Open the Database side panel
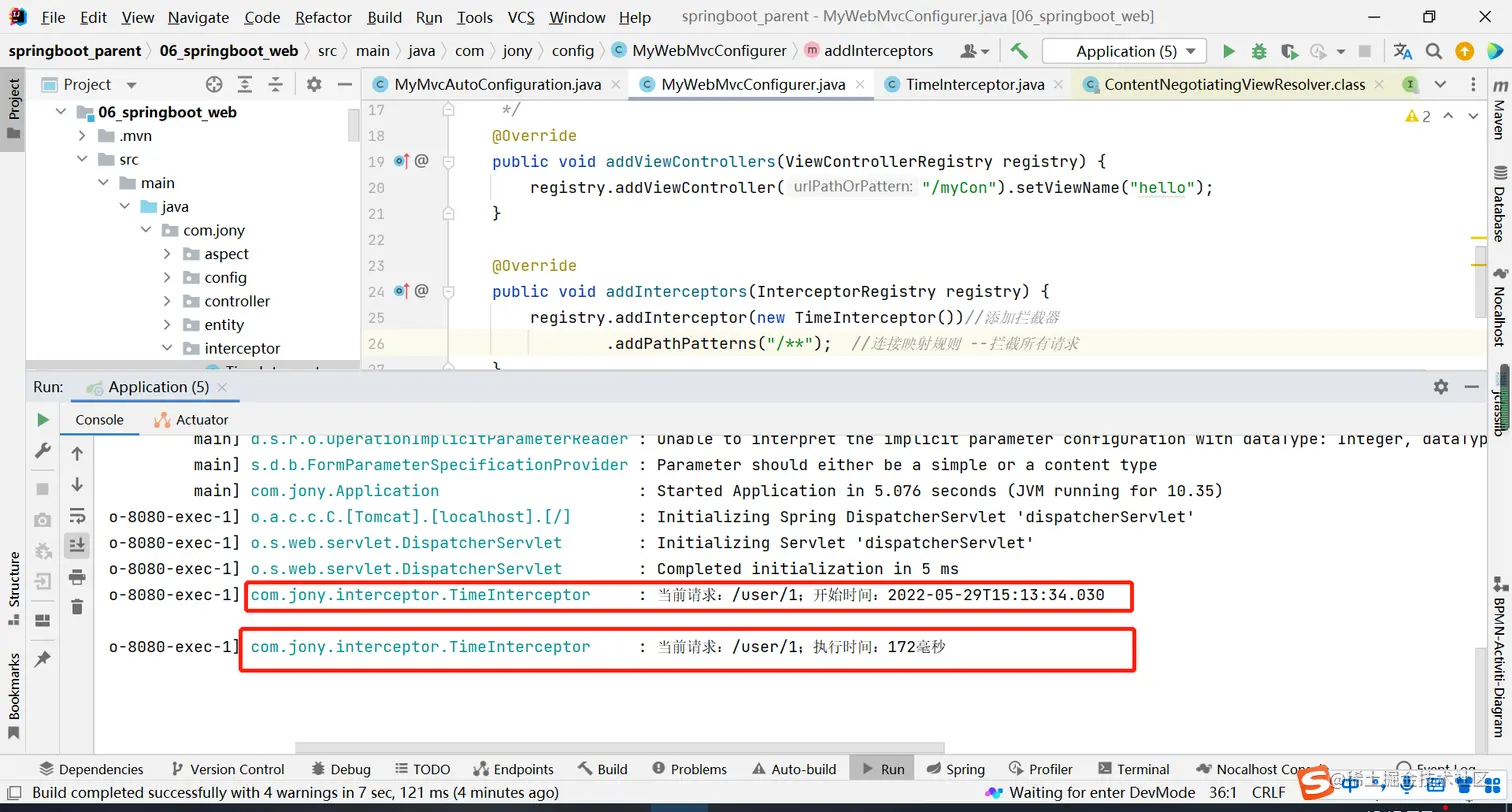 (x=1499, y=205)
